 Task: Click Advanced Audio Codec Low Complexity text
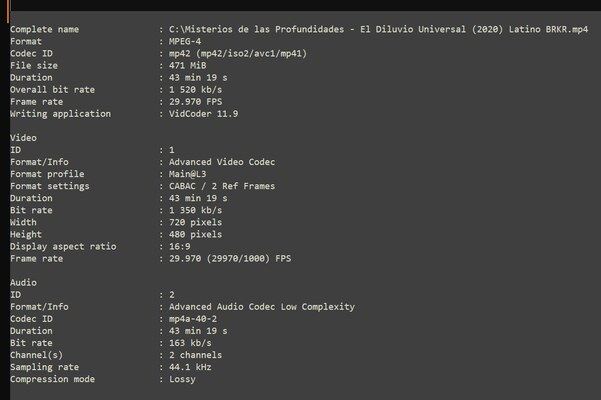261,306
